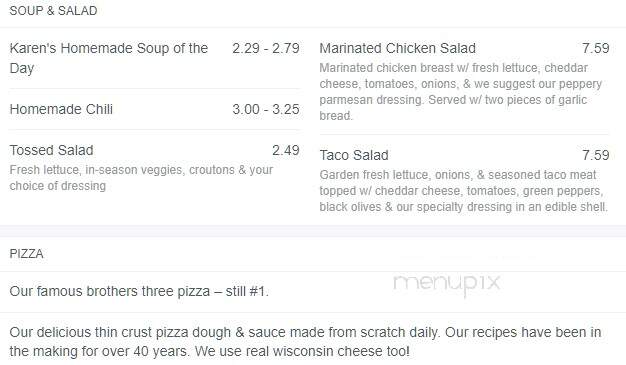Image resolution: width=626 pixels, height=365 pixels.
Task: Click the Taco Salad description paragraph
Action: point(464,191)
